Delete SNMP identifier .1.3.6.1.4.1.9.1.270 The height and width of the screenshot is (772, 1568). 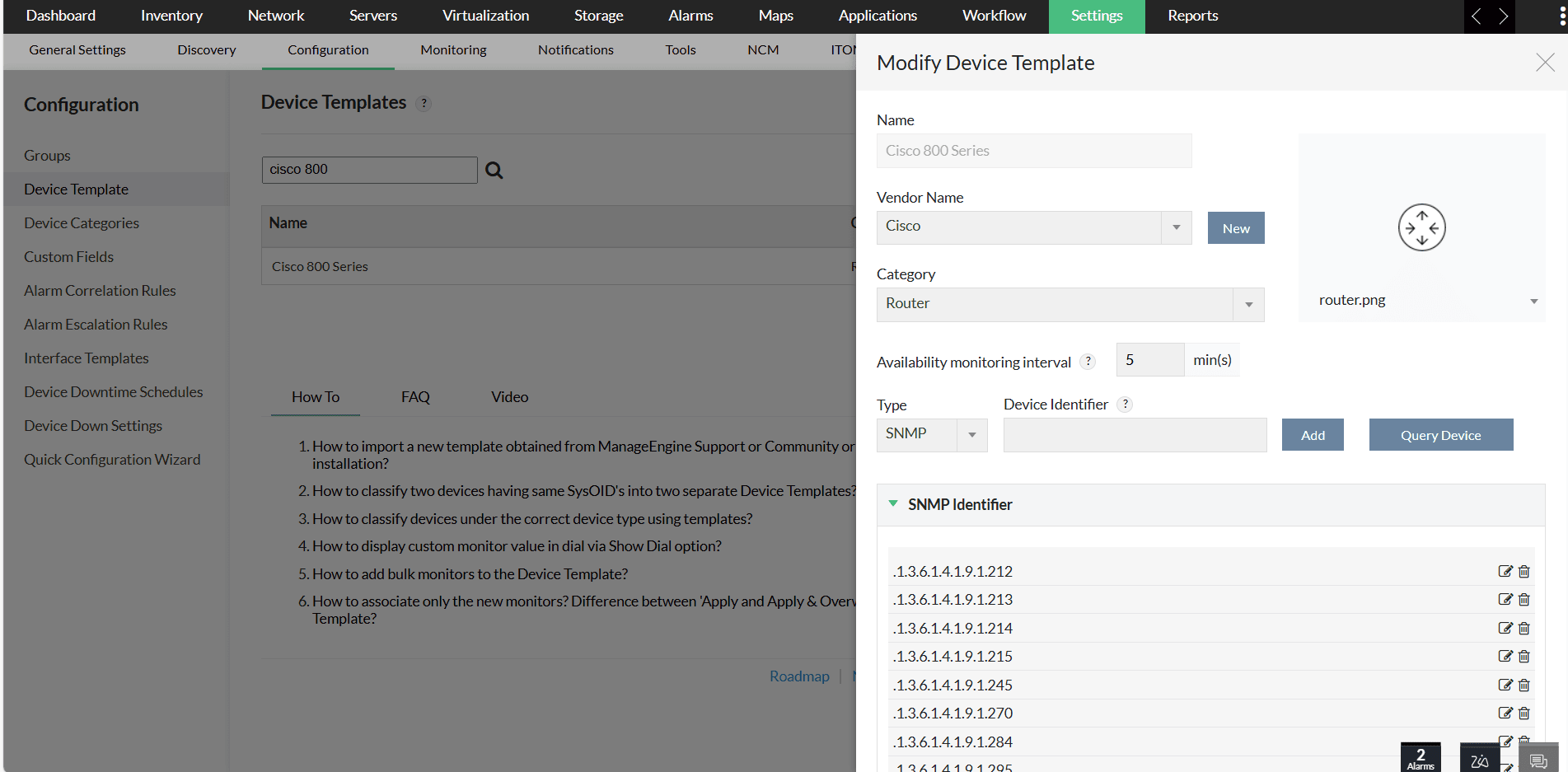tap(1524, 713)
